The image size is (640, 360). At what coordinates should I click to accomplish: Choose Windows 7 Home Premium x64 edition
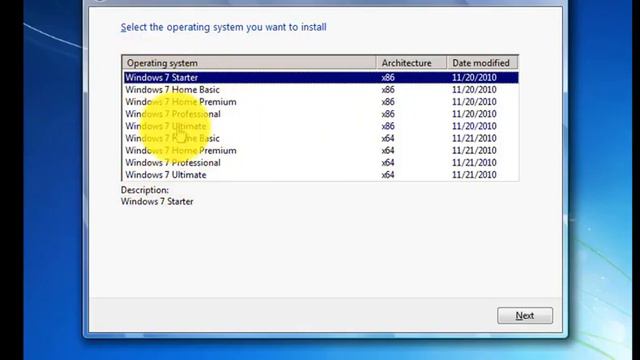321,151
